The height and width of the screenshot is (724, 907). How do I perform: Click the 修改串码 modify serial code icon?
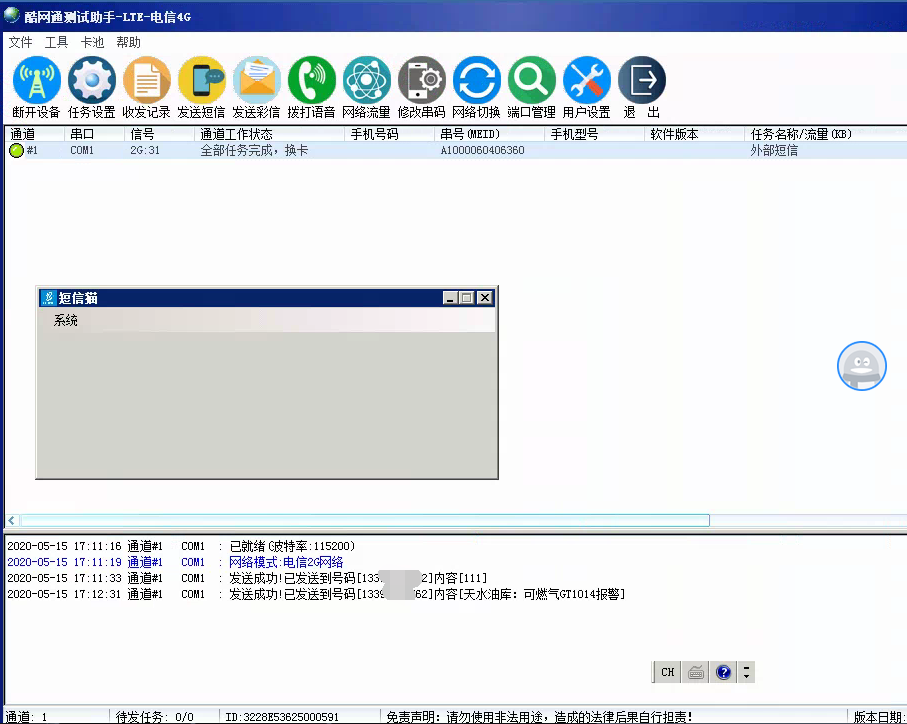(x=422, y=80)
